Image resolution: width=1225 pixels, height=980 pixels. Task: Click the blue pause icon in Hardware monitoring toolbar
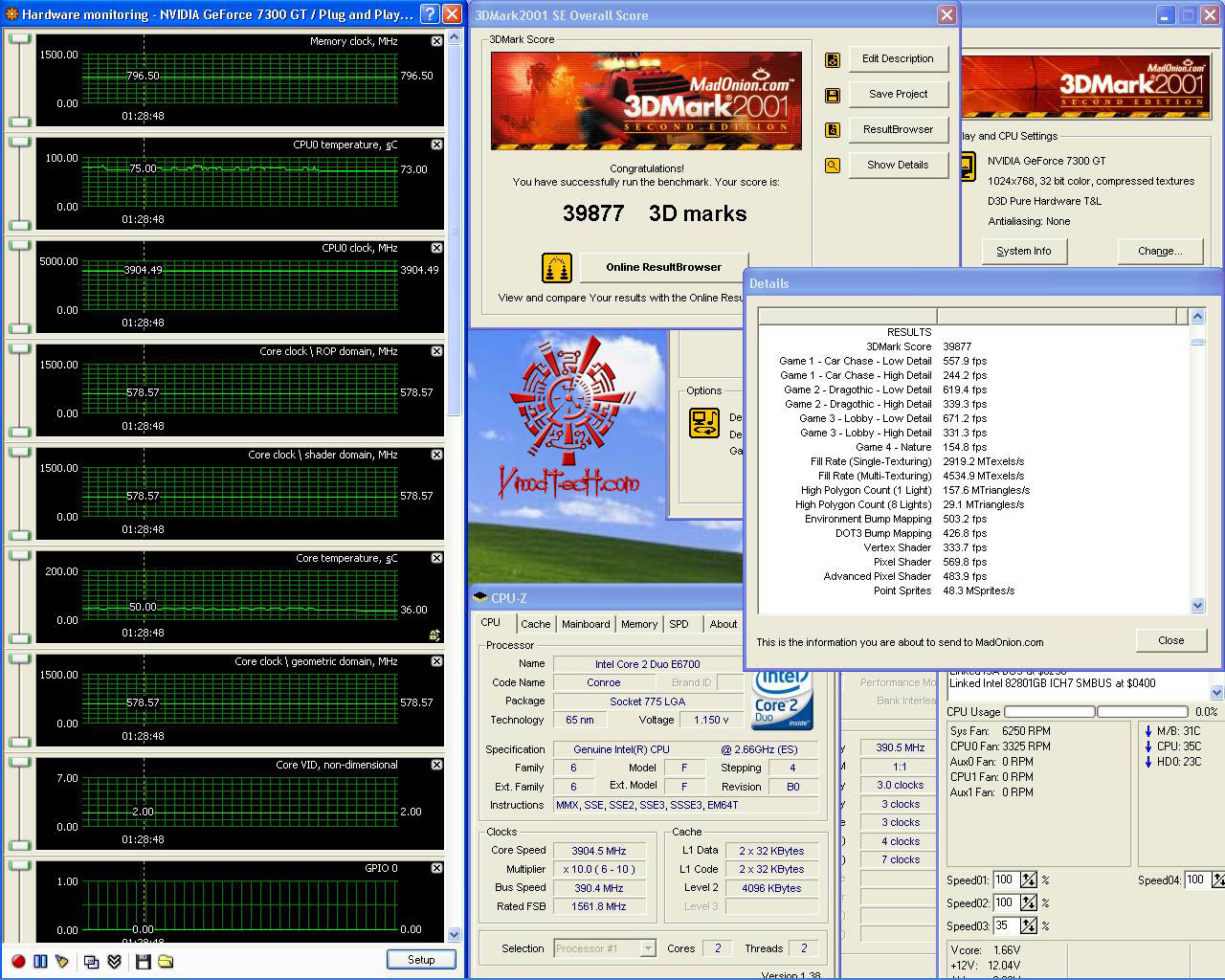pos(40,961)
